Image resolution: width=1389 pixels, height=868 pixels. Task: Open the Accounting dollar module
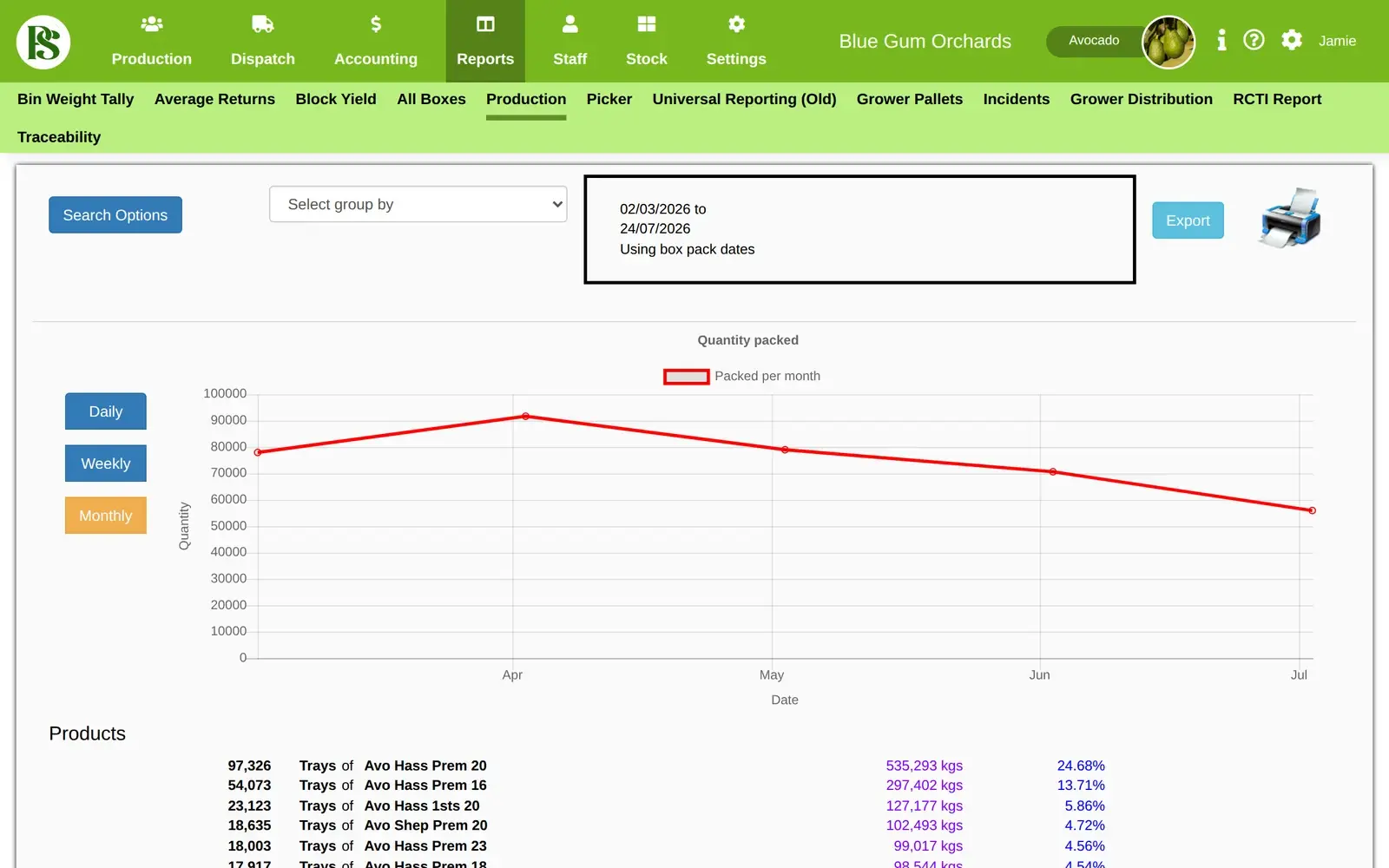376,41
